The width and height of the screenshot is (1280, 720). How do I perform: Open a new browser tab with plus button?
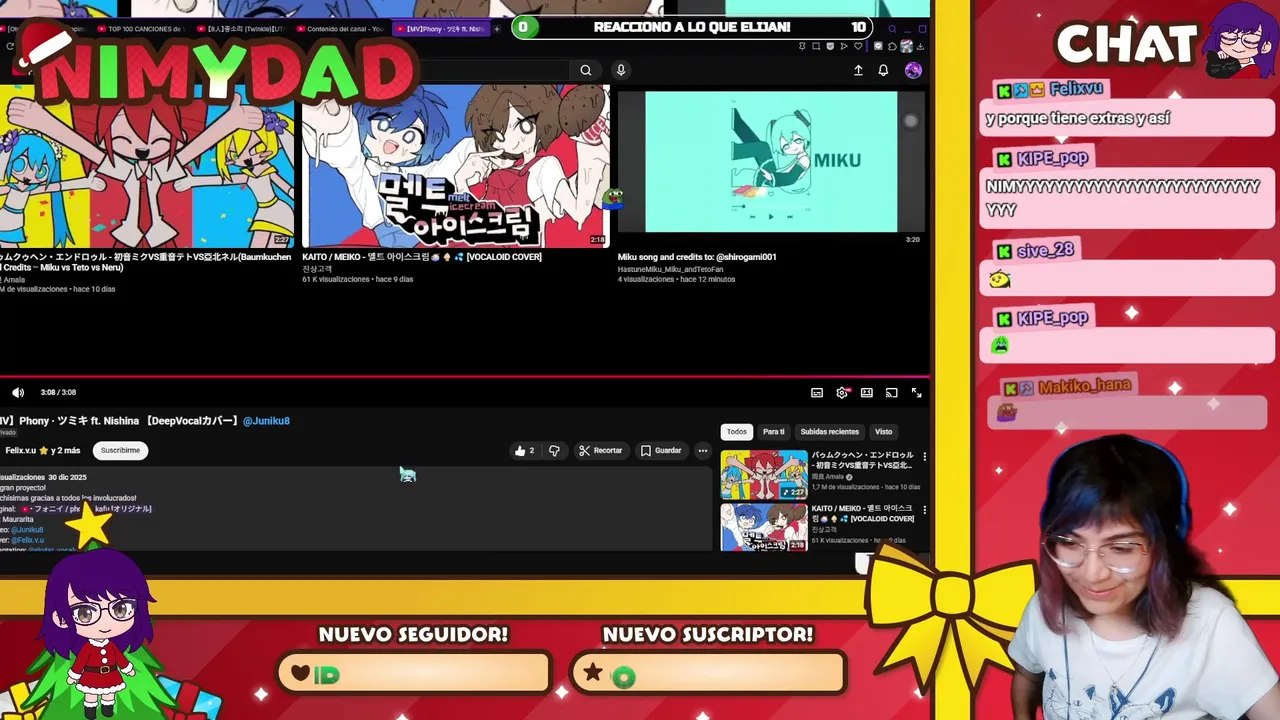tap(497, 29)
